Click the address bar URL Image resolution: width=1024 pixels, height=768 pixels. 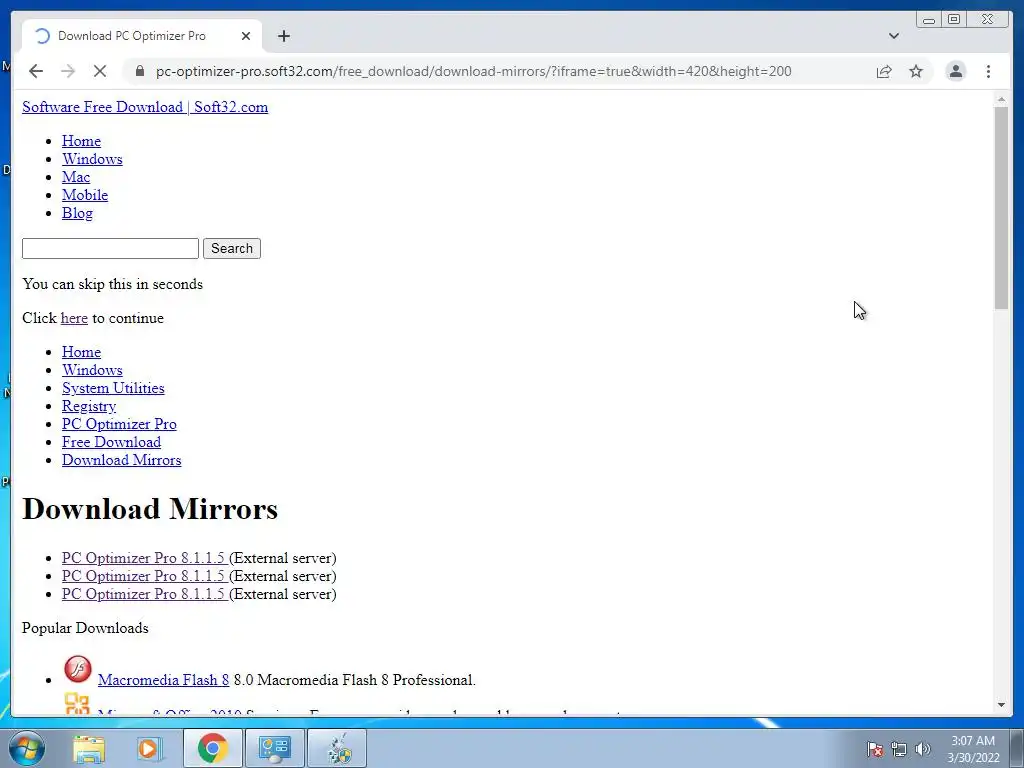click(473, 71)
